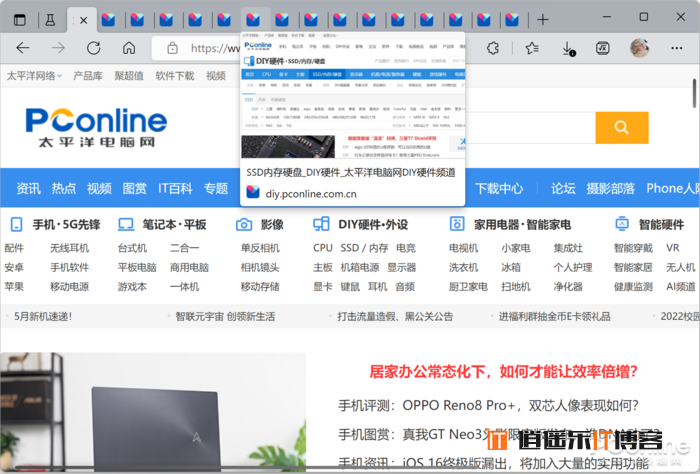Open the 无人机 link

(680, 267)
